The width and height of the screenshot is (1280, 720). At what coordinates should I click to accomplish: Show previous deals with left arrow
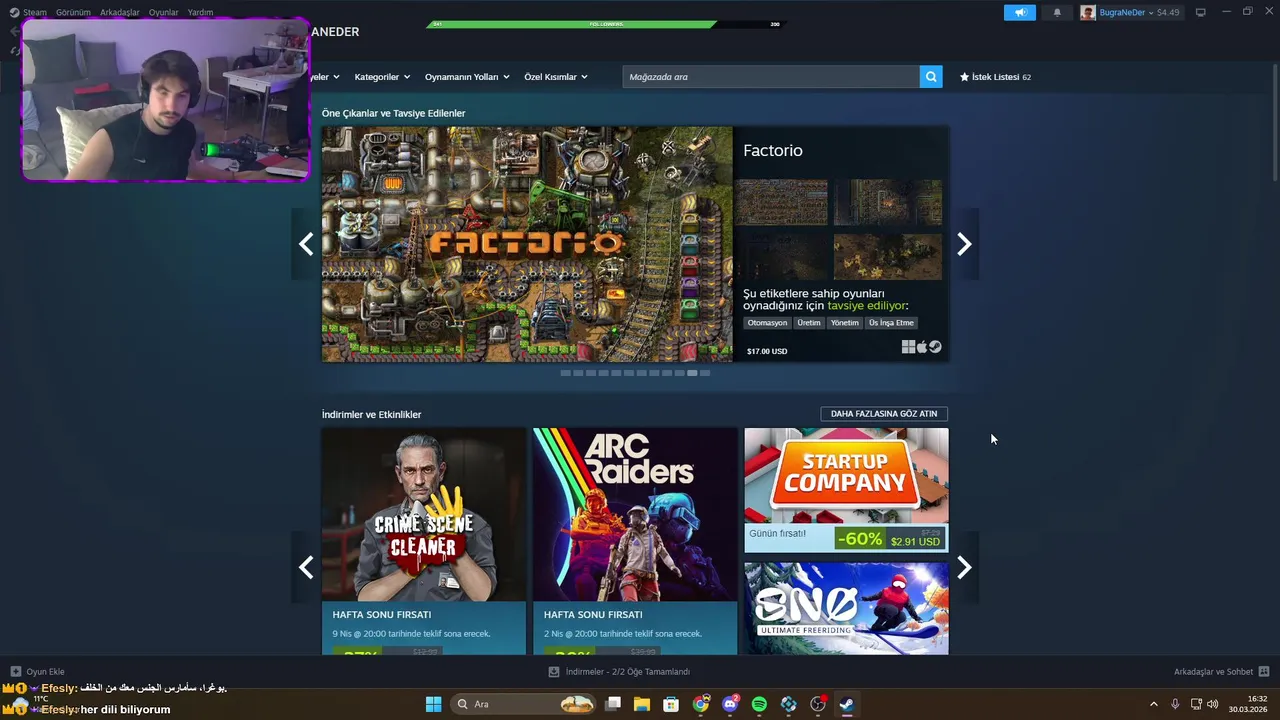[x=306, y=567]
